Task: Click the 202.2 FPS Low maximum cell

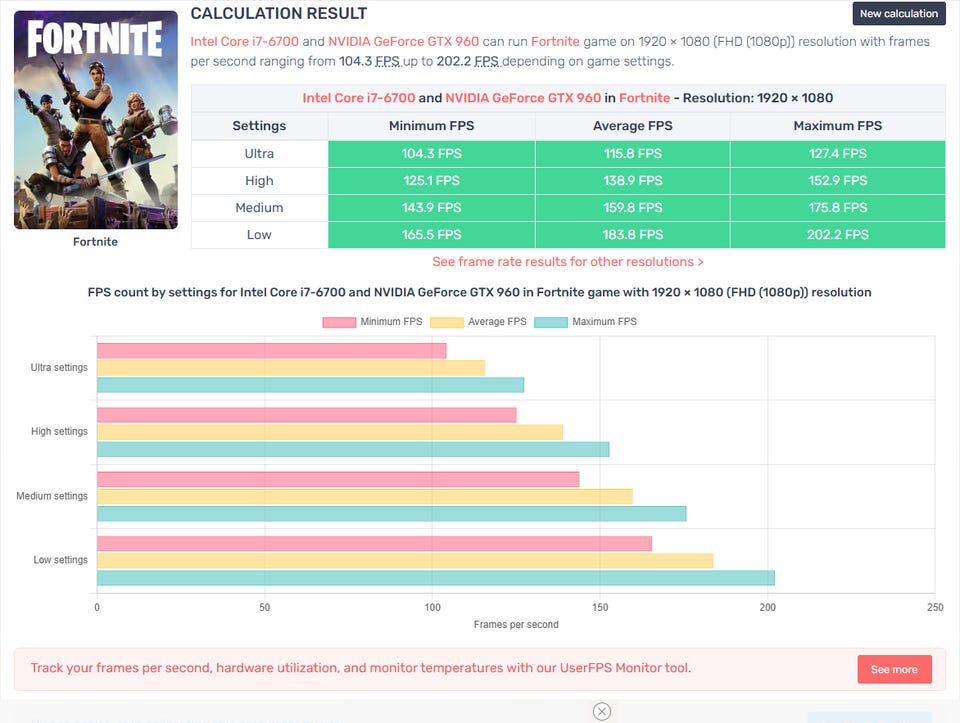Action: 838,234
